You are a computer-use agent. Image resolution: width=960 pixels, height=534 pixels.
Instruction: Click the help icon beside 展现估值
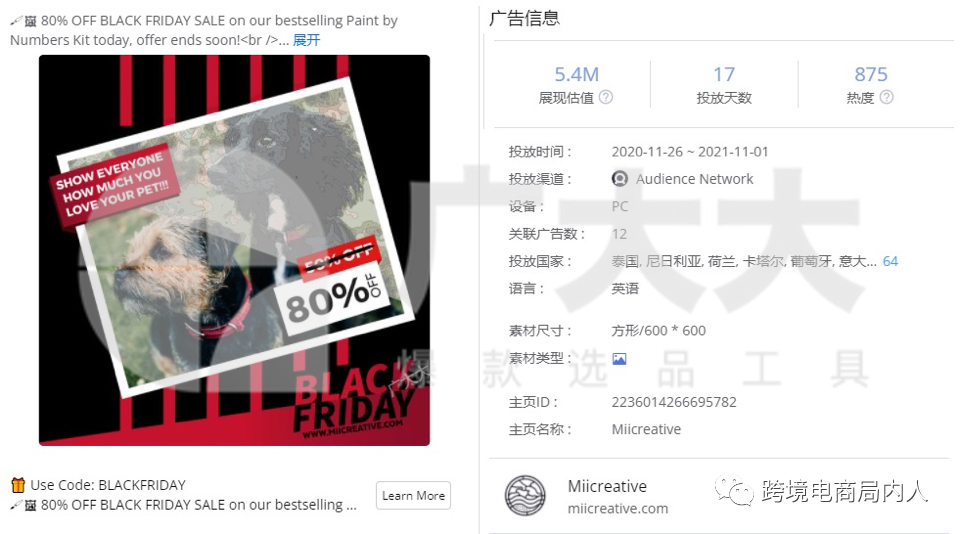point(606,97)
